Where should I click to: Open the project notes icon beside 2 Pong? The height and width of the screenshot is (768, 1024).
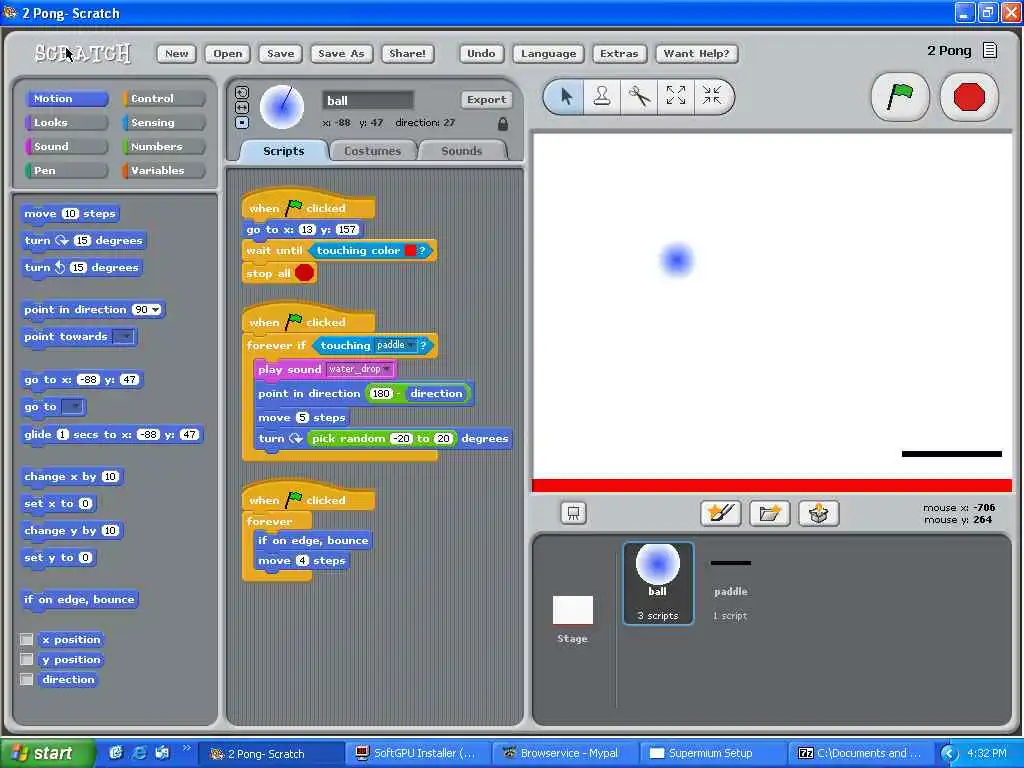(990, 50)
